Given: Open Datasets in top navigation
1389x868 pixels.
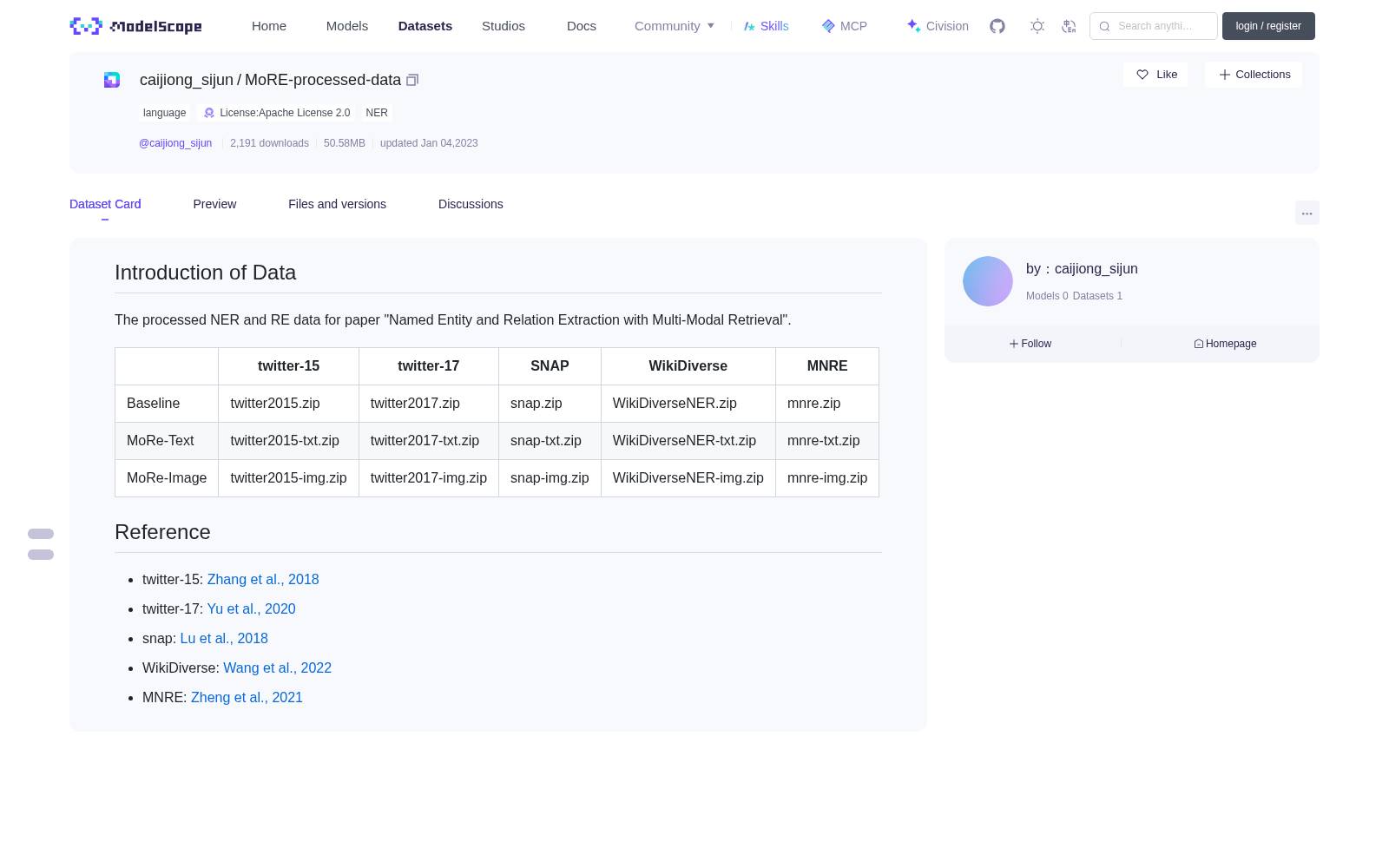Looking at the screenshot, I should coord(425,26).
